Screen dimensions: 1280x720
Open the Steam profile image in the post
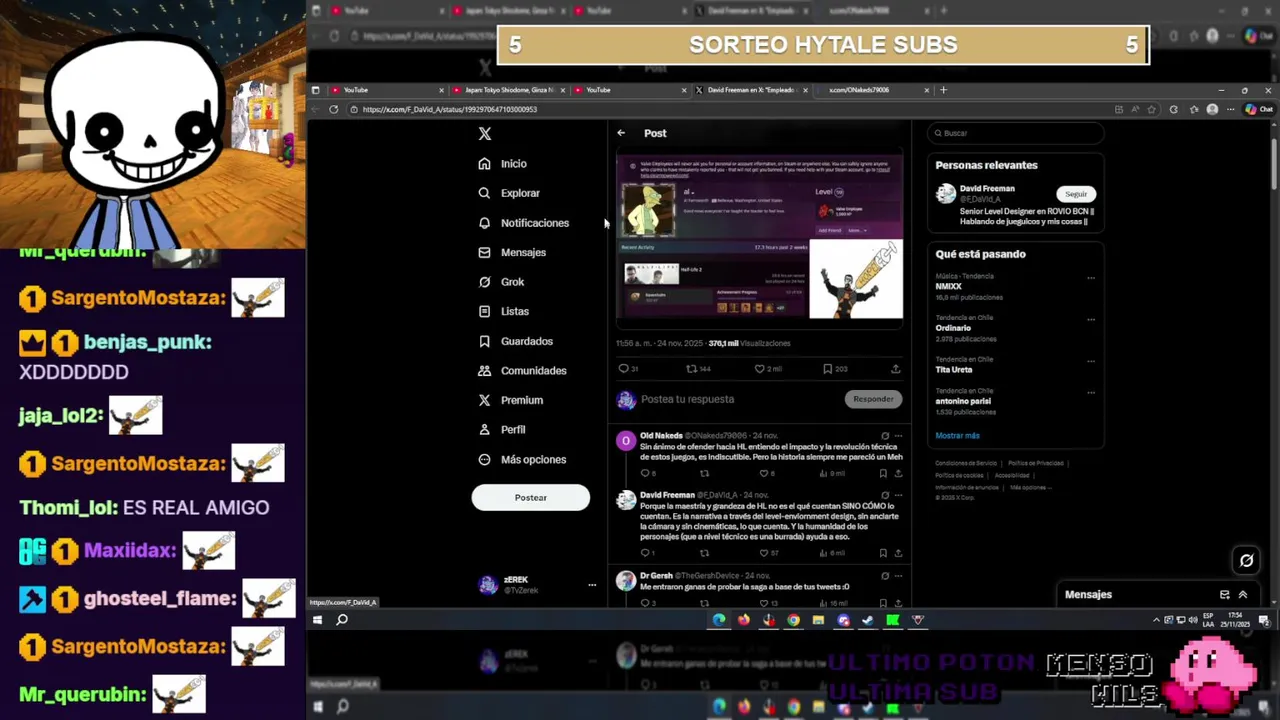pos(649,209)
